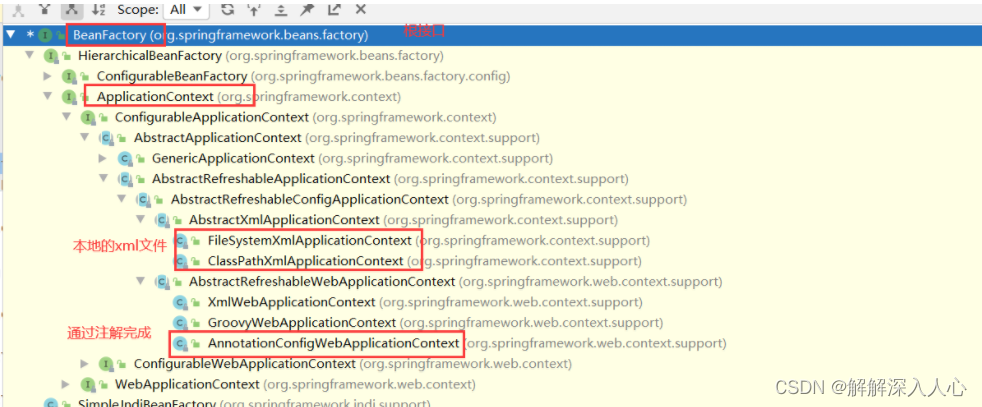Viewport: 982px width, 407px height.
Task: Click the class icon beside AbstractRefreshableConfigApplicationContext
Action: coord(143,200)
